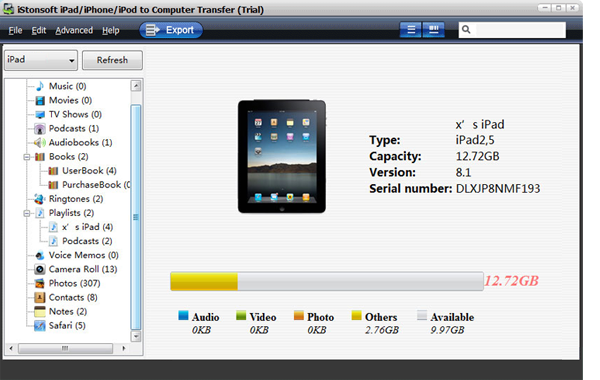Click the Movies film icon
The width and height of the screenshot is (600, 380).
(x=40, y=101)
